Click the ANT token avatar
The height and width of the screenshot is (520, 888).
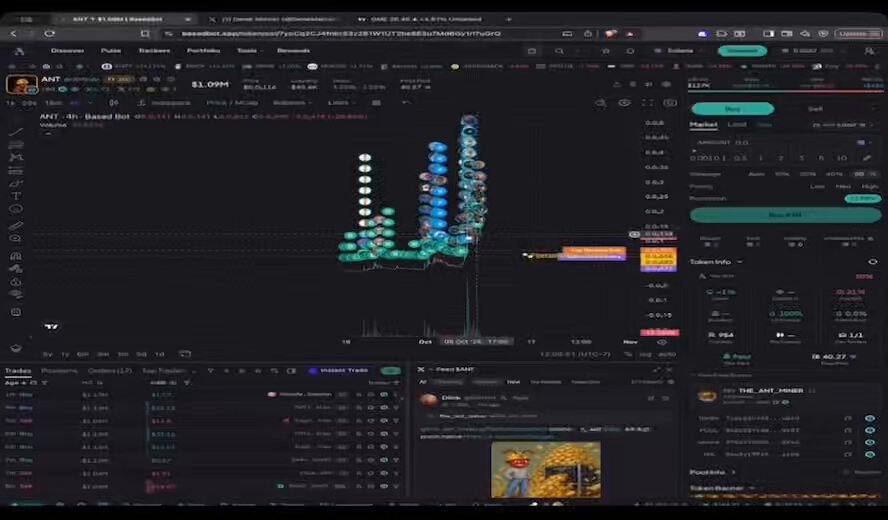click(22, 84)
